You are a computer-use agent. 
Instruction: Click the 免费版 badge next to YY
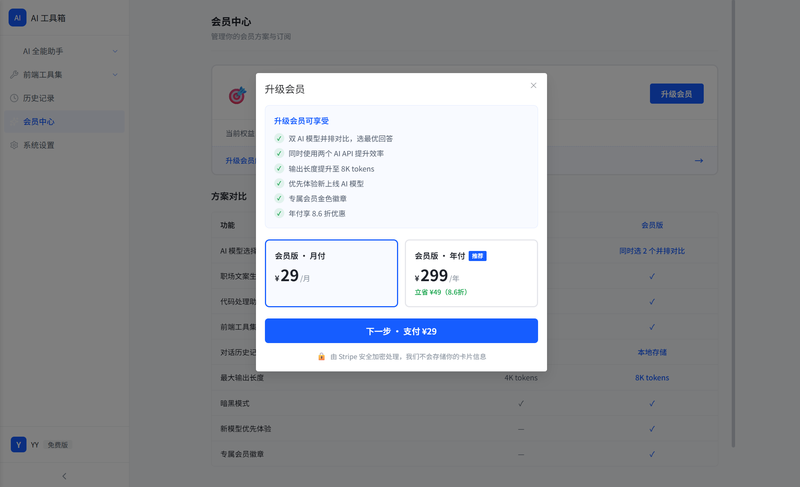click(58, 445)
